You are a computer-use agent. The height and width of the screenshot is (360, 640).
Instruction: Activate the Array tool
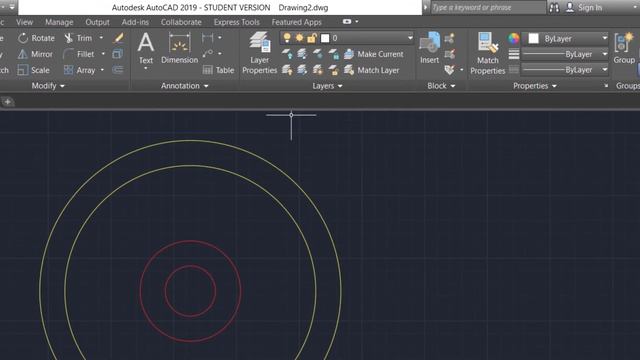[79, 70]
